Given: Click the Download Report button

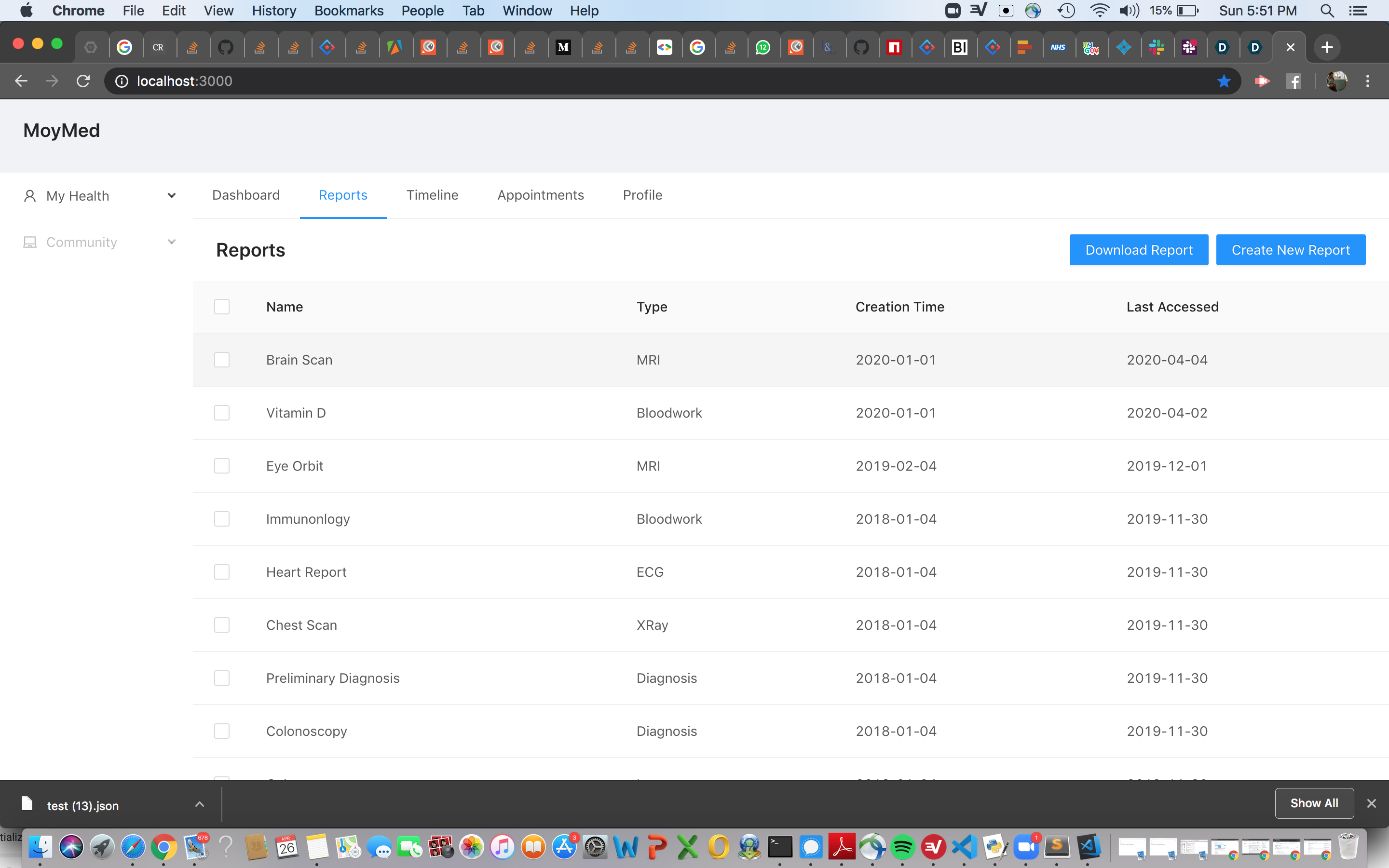Looking at the screenshot, I should (1138, 250).
